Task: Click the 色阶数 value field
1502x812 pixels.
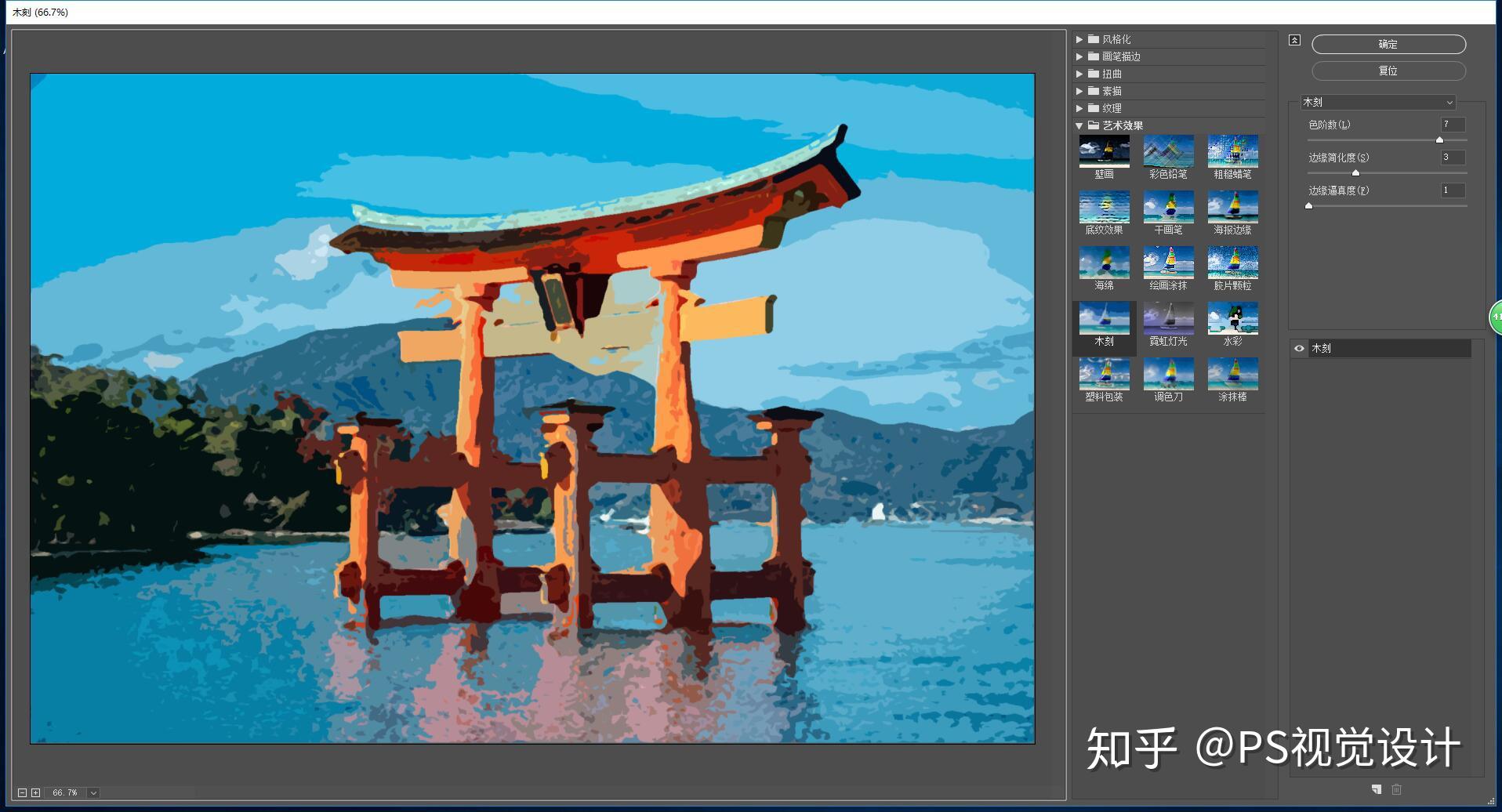Action: click(x=1453, y=125)
